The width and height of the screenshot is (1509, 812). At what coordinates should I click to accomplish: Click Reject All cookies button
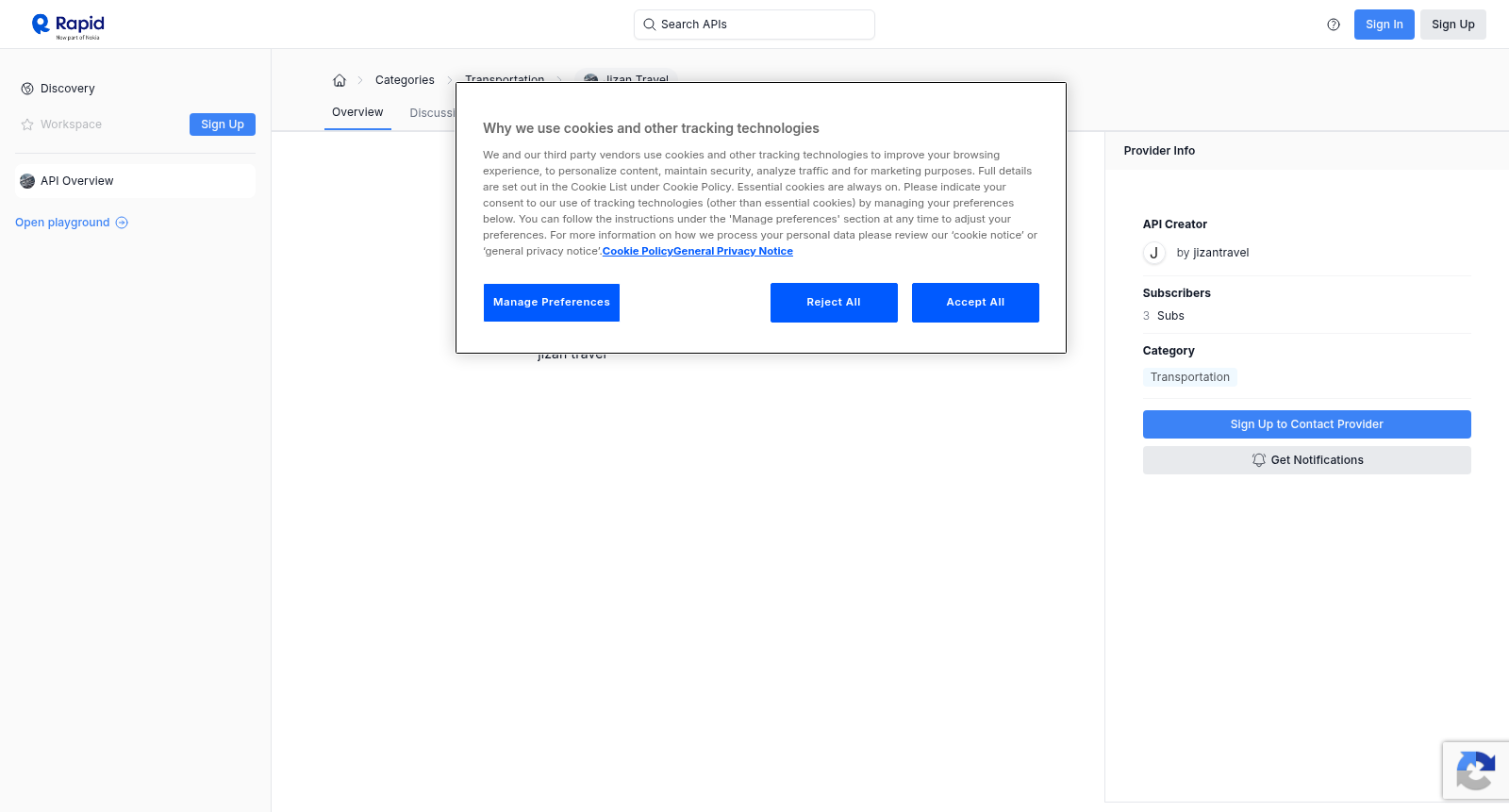[834, 303]
